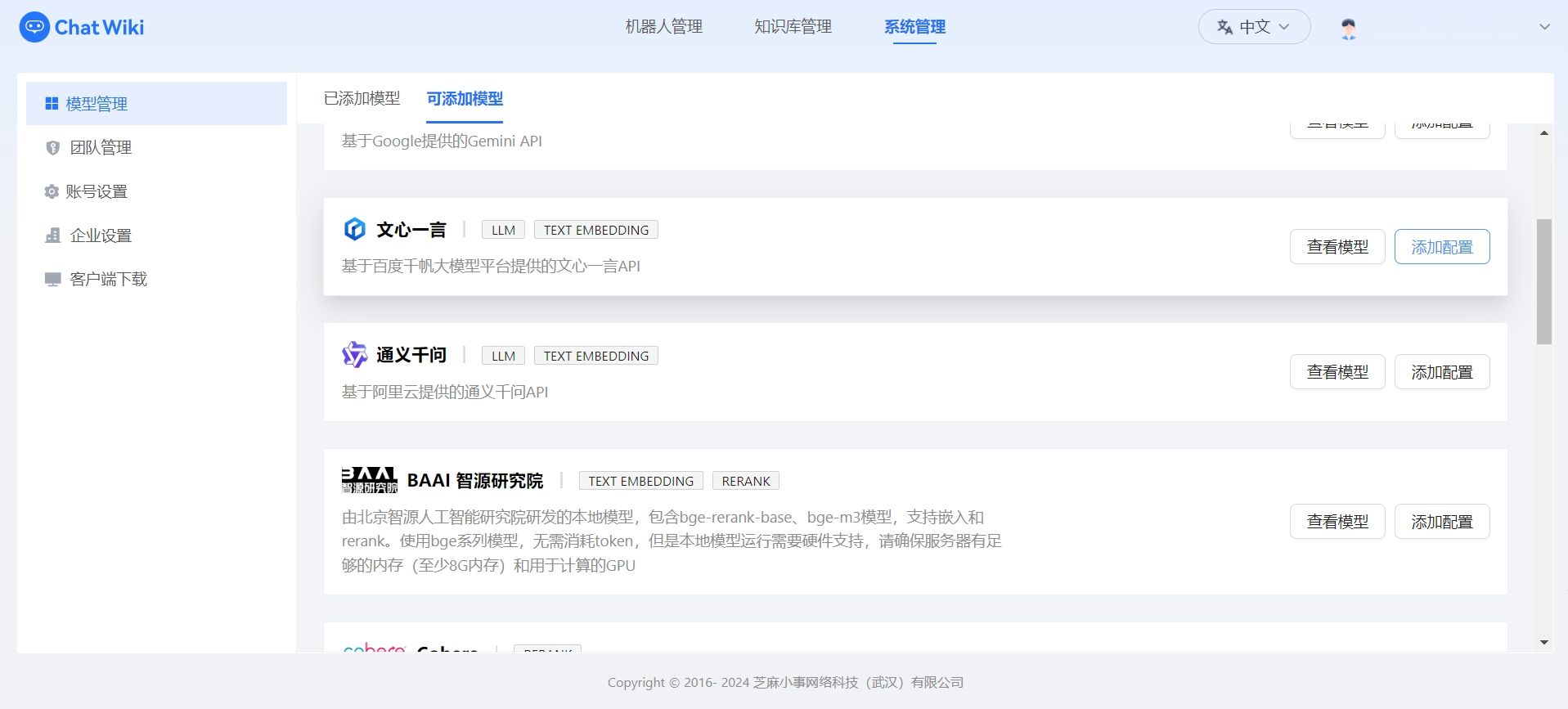Click the RERANK tag on BAAI
Screen dimensions: 1568x709
tap(746, 481)
